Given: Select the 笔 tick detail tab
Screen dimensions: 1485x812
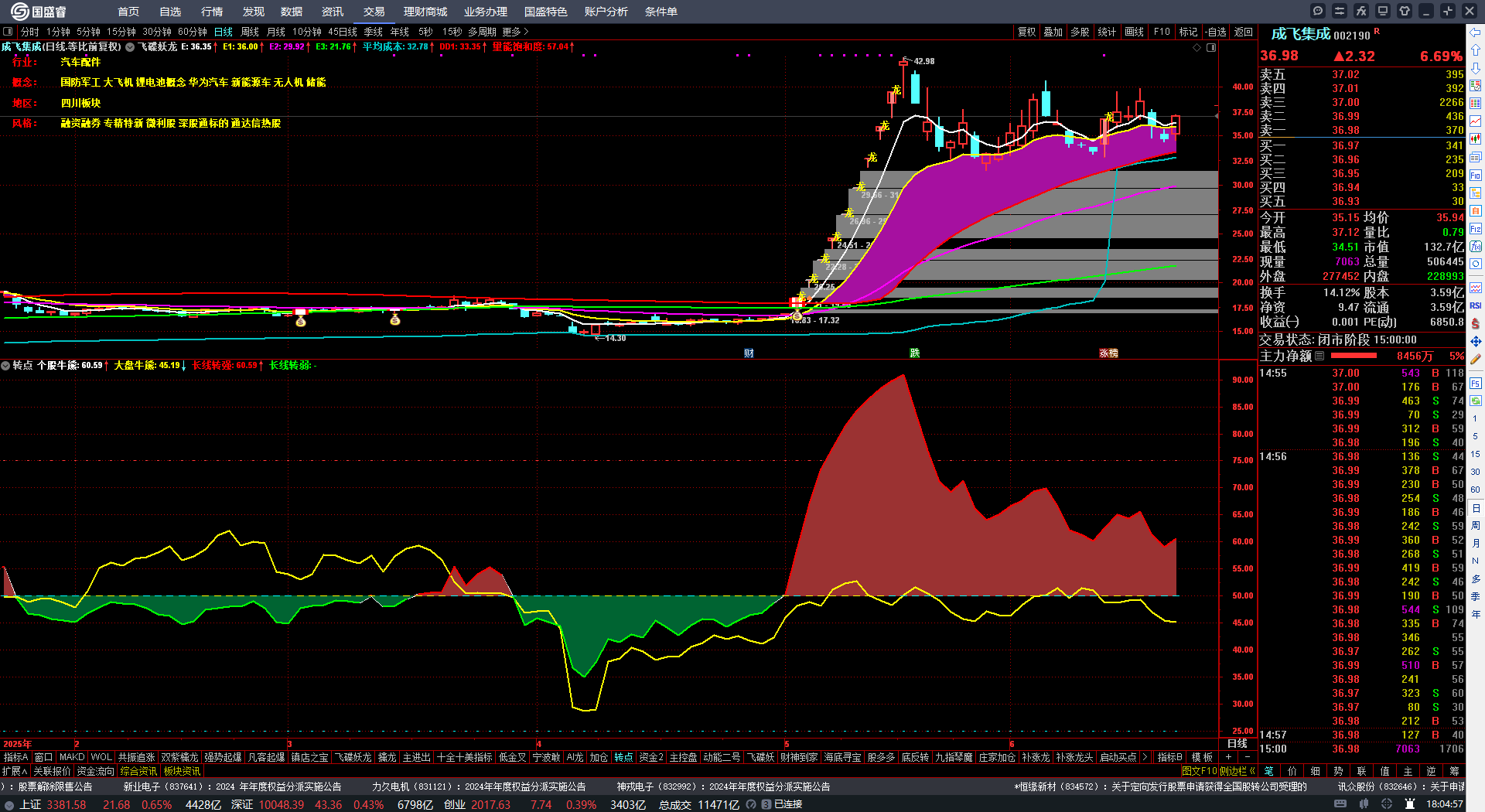Looking at the screenshot, I should (1269, 771).
